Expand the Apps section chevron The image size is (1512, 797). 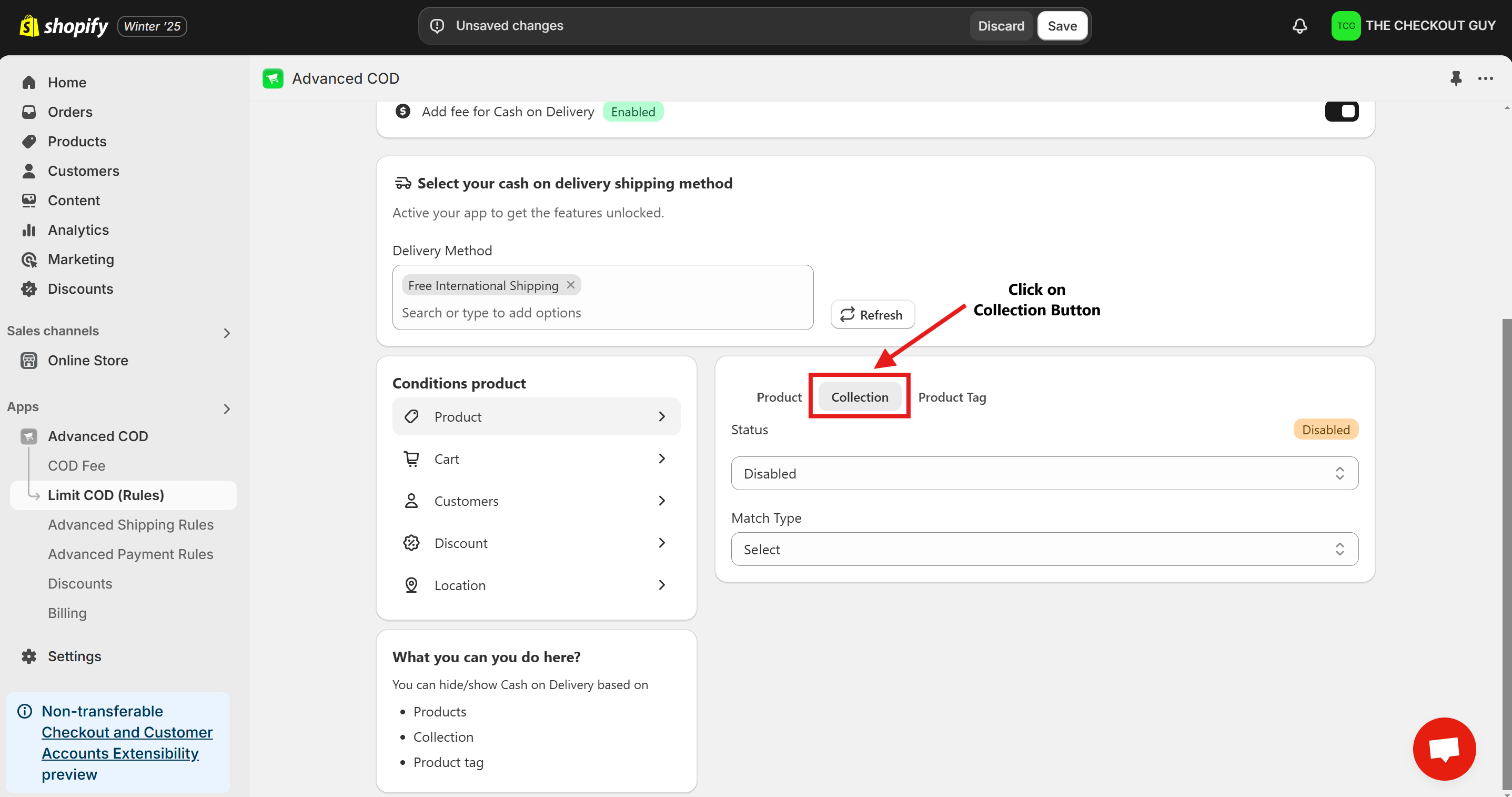click(x=227, y=408)
